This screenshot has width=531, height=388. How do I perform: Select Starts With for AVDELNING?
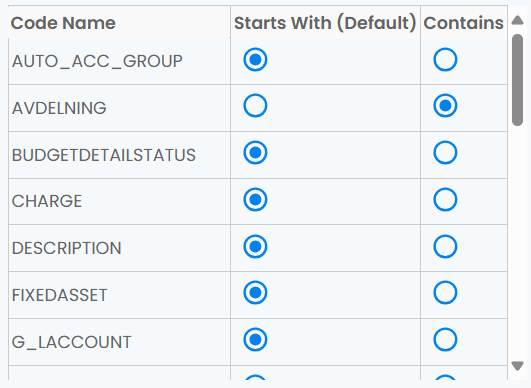click(255, 106)
